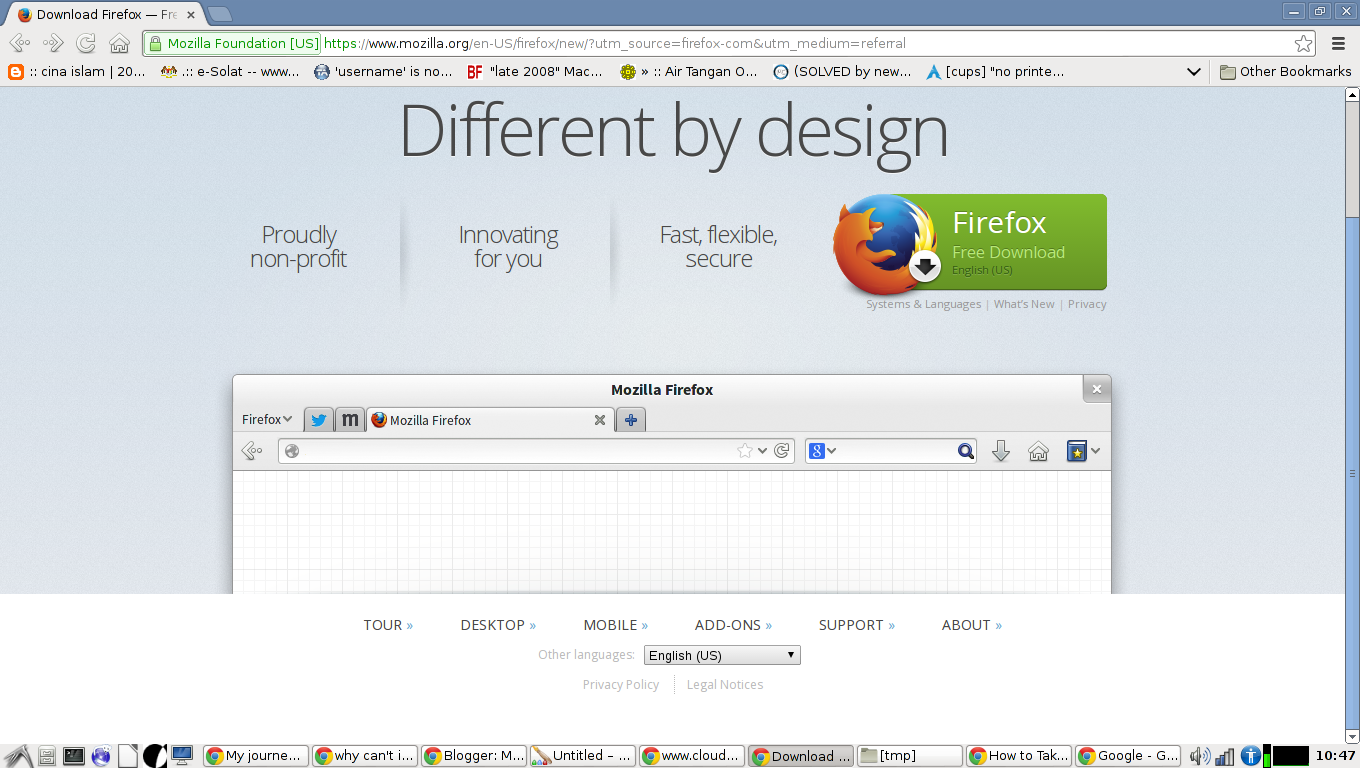Click the mockup bookmarks menu icon
1360x768 pixels.
tap(1076, 451)
